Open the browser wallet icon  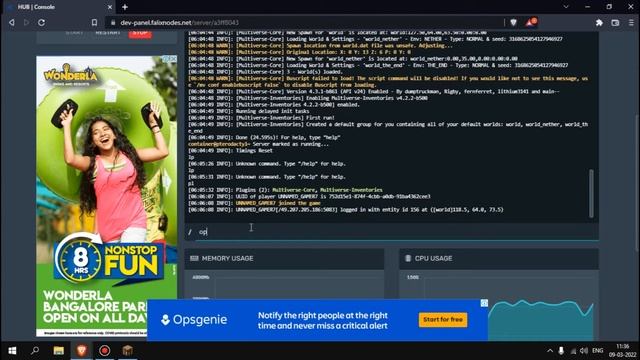pos(615,23)
